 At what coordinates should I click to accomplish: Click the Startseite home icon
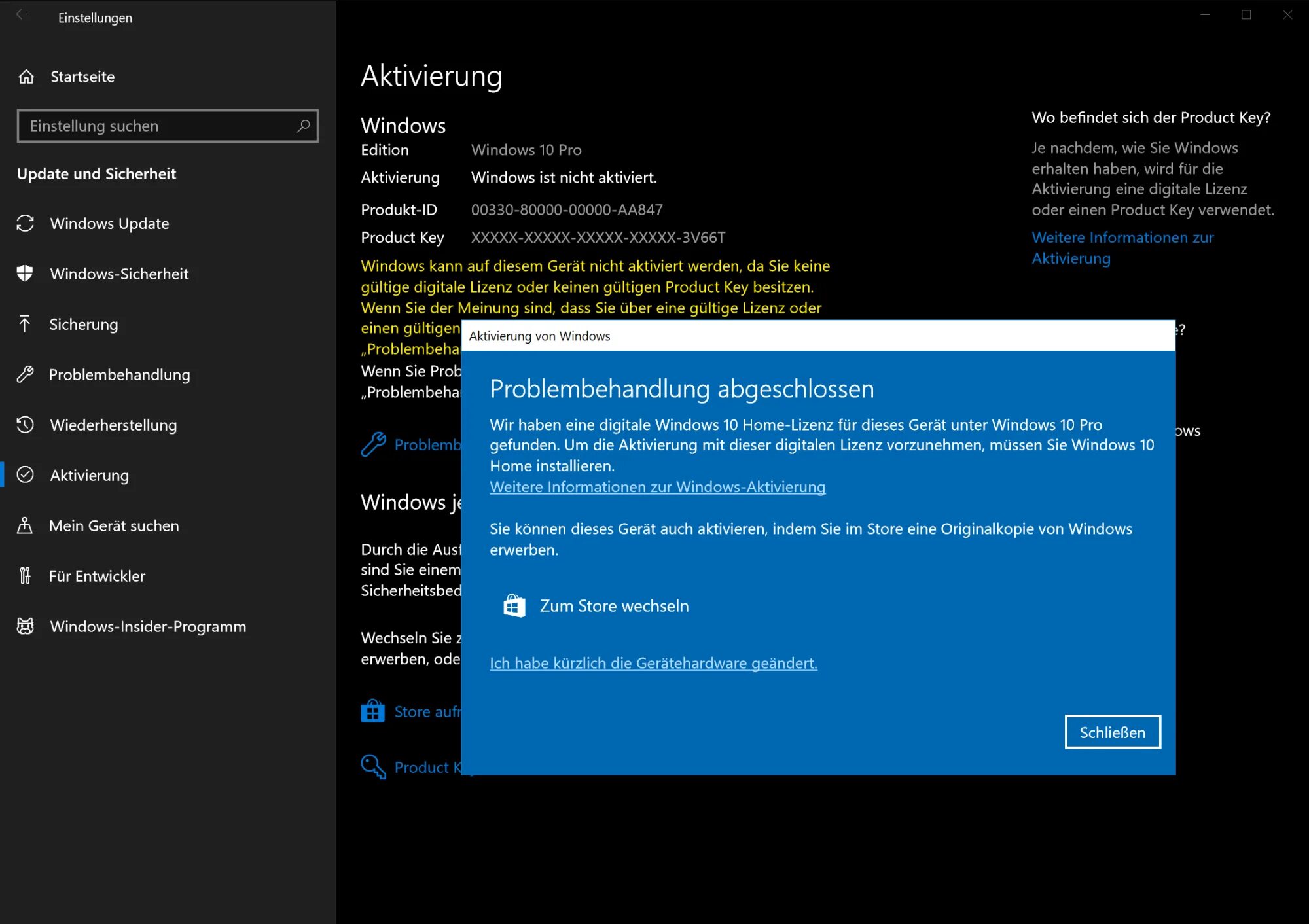click(x=26, y=77)
